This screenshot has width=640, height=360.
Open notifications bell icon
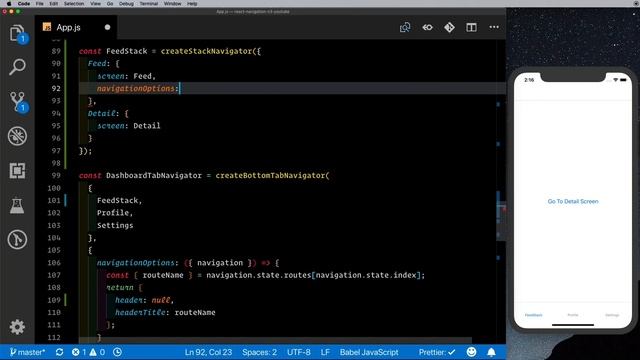click(x=491, y=352)
